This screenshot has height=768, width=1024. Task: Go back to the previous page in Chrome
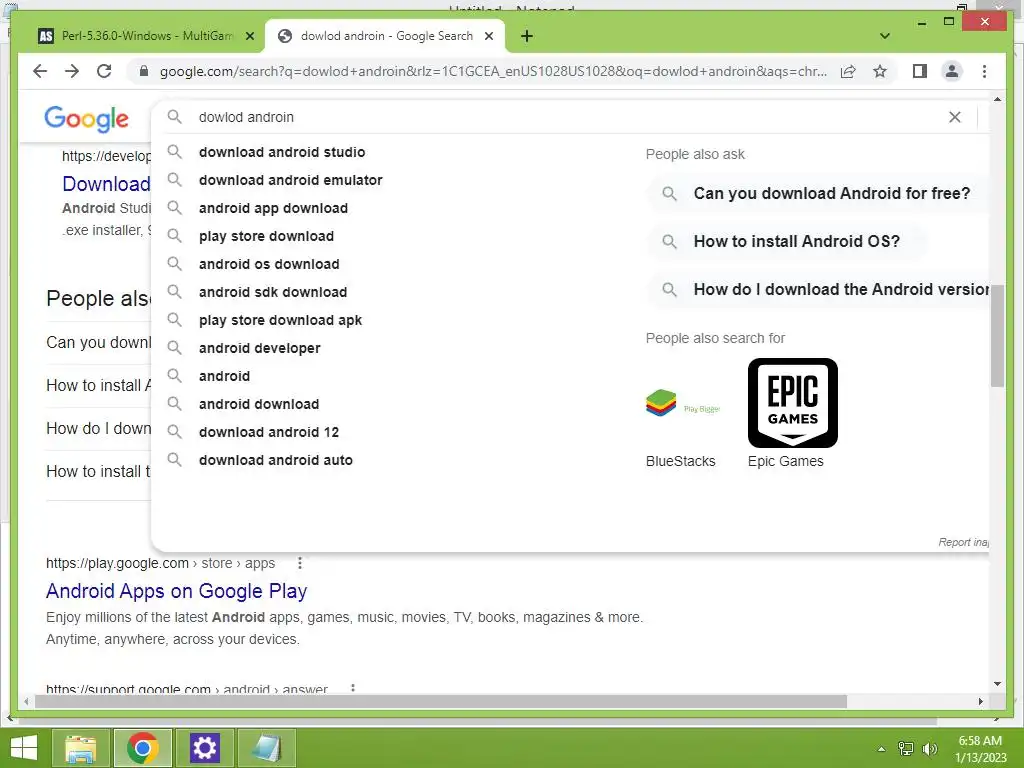(40, 71)
